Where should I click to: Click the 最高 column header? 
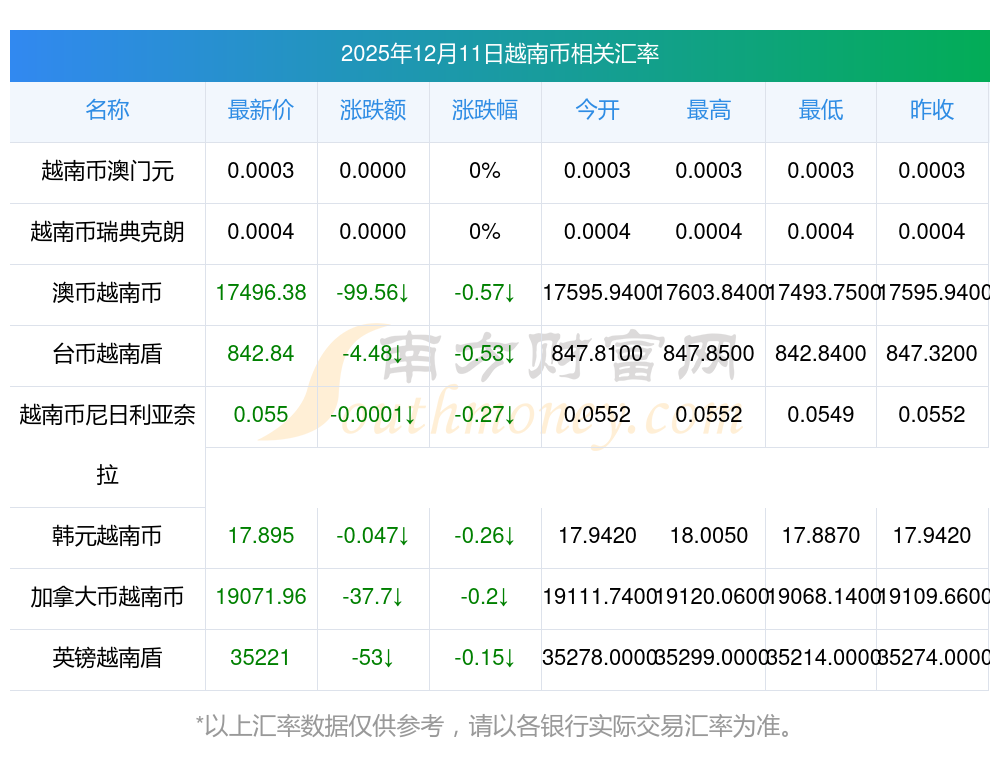point(709,110)
